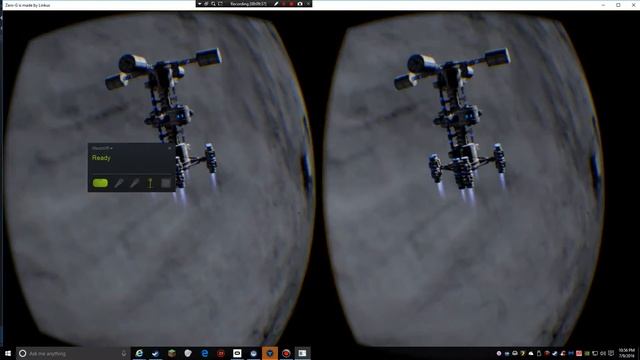This screenshot has height=360, width=640.
Task: Click the taskbar clock and date
Action: point(627,353)
